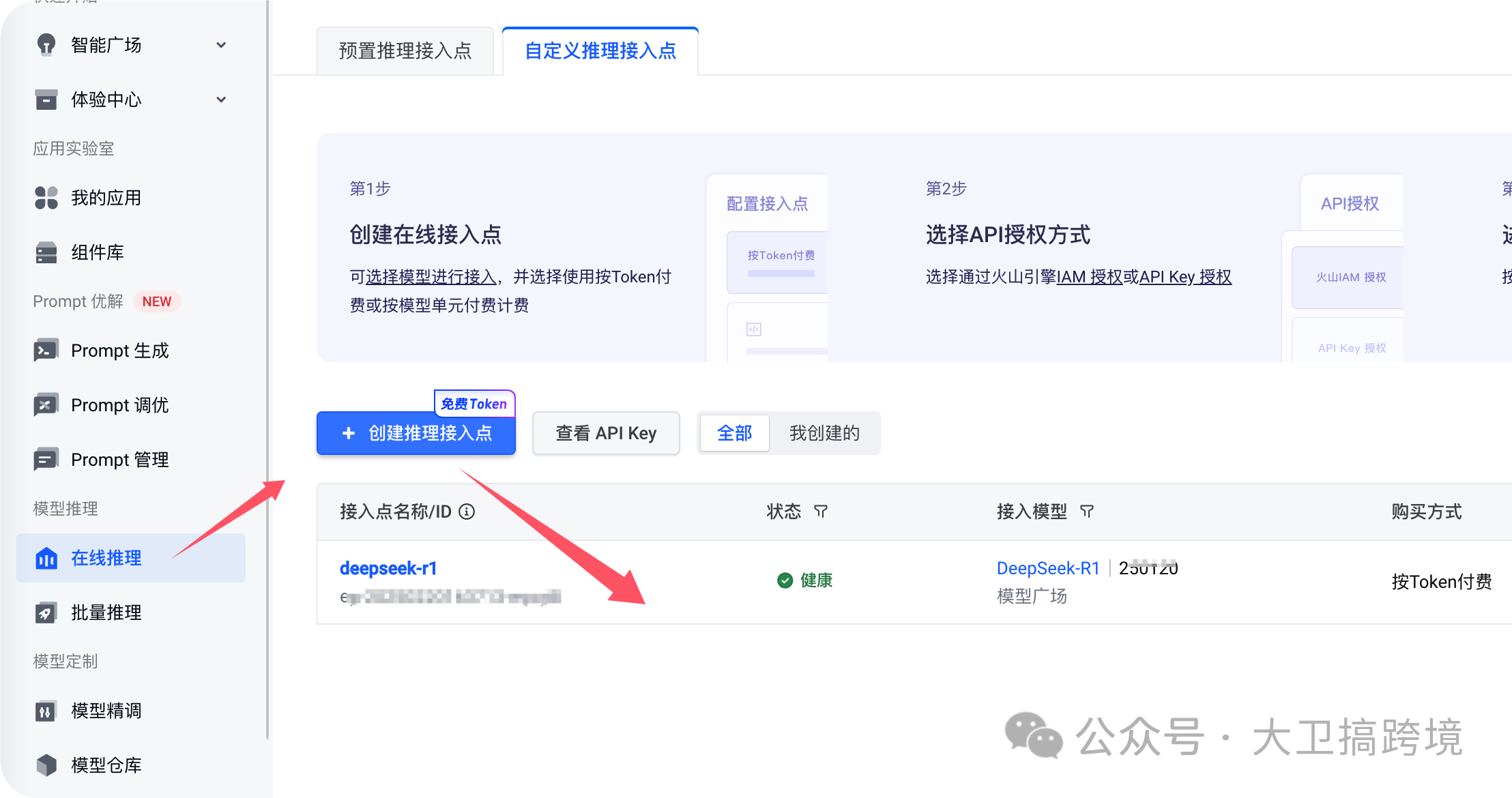Screen dimensions: 1512x798
Task: Click the green 健康 status check icon
Action: point(785,580)
